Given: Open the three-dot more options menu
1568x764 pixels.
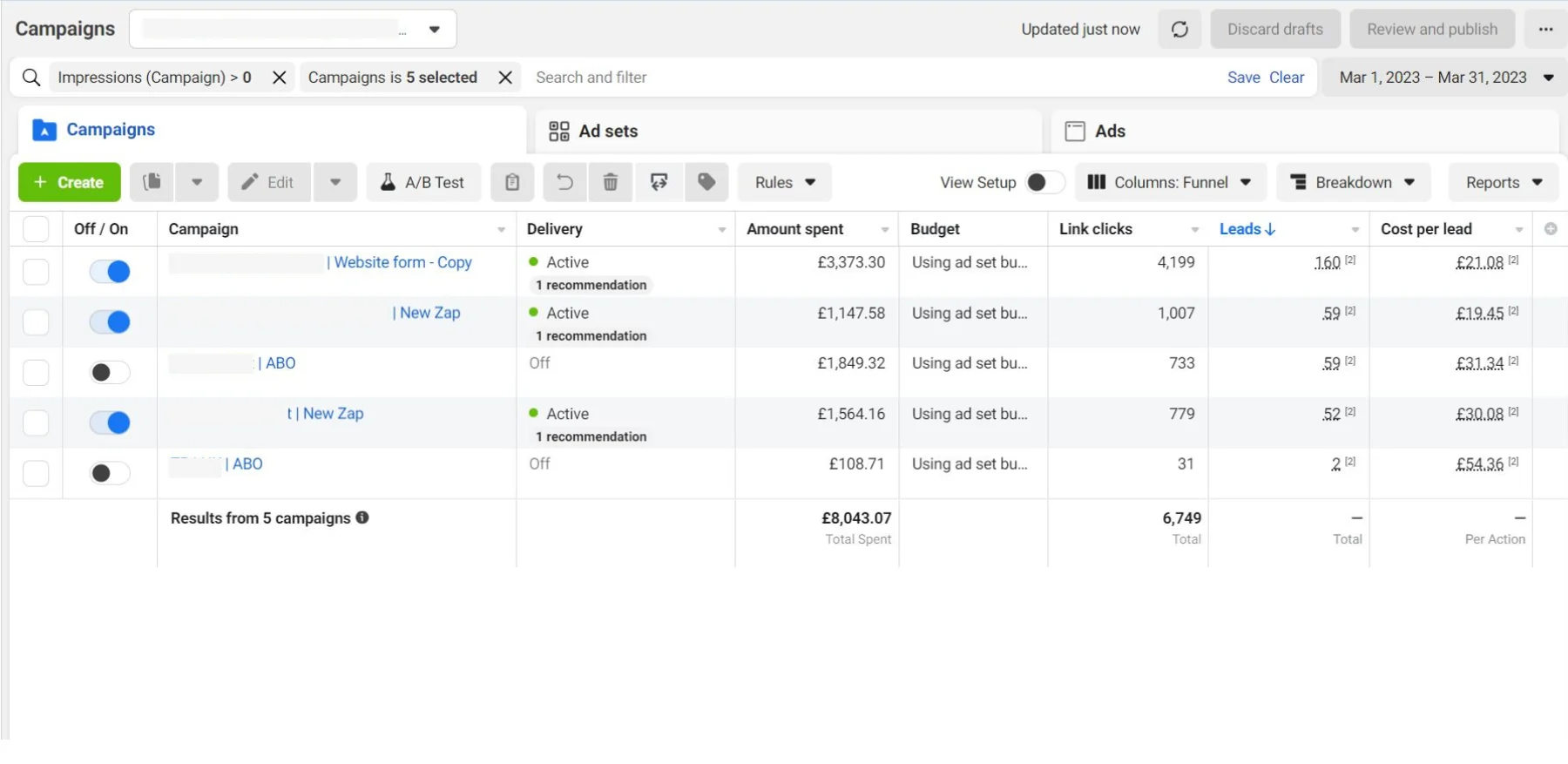Looking at the screenshot, I should (x=1545, y=30).
